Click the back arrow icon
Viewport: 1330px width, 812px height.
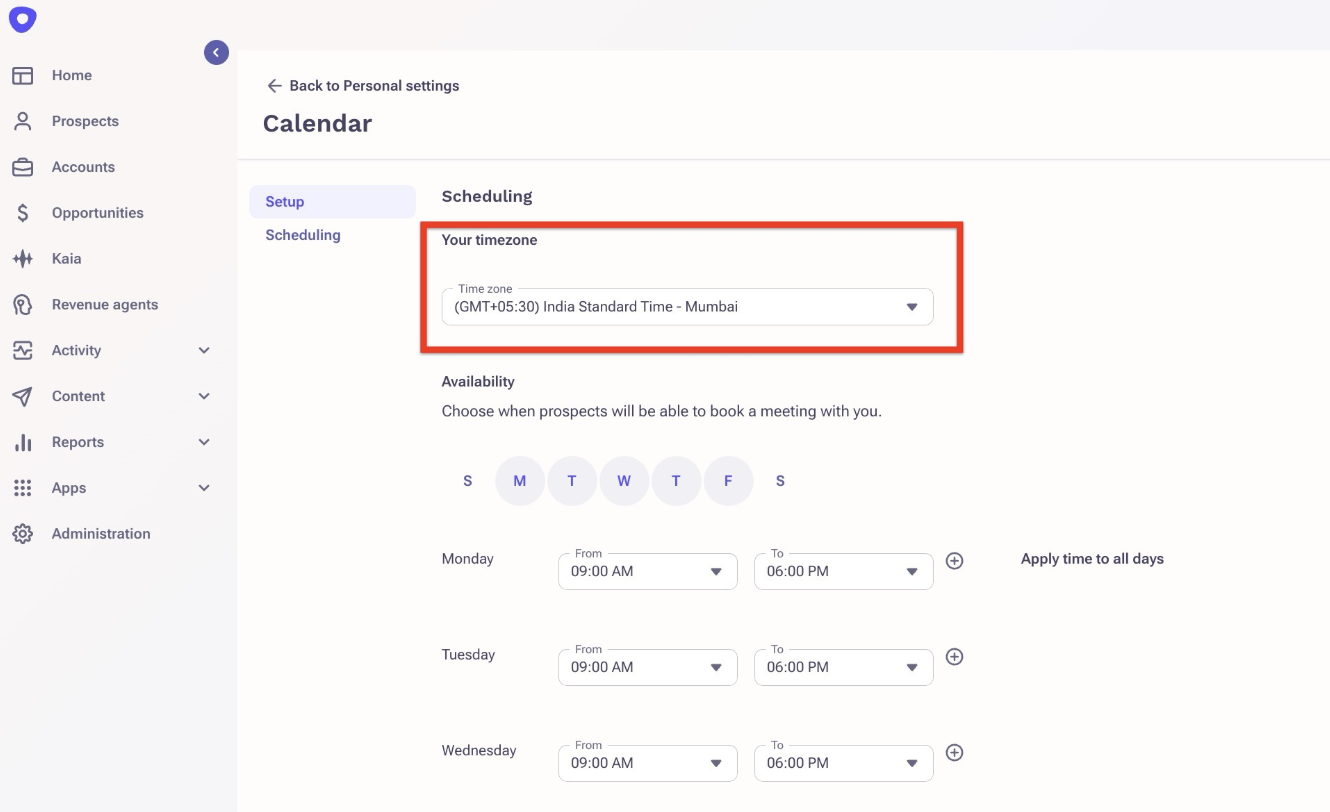(x=274, y=86)
